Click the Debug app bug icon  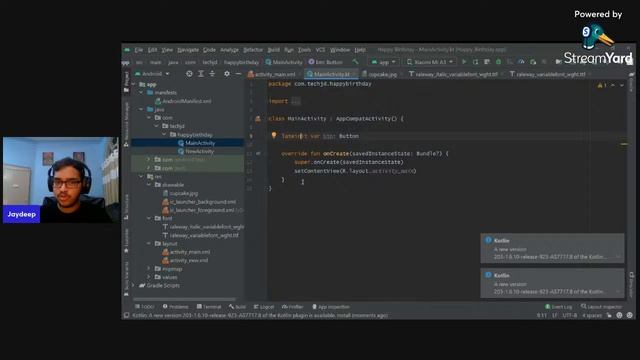tap(498, 62)
